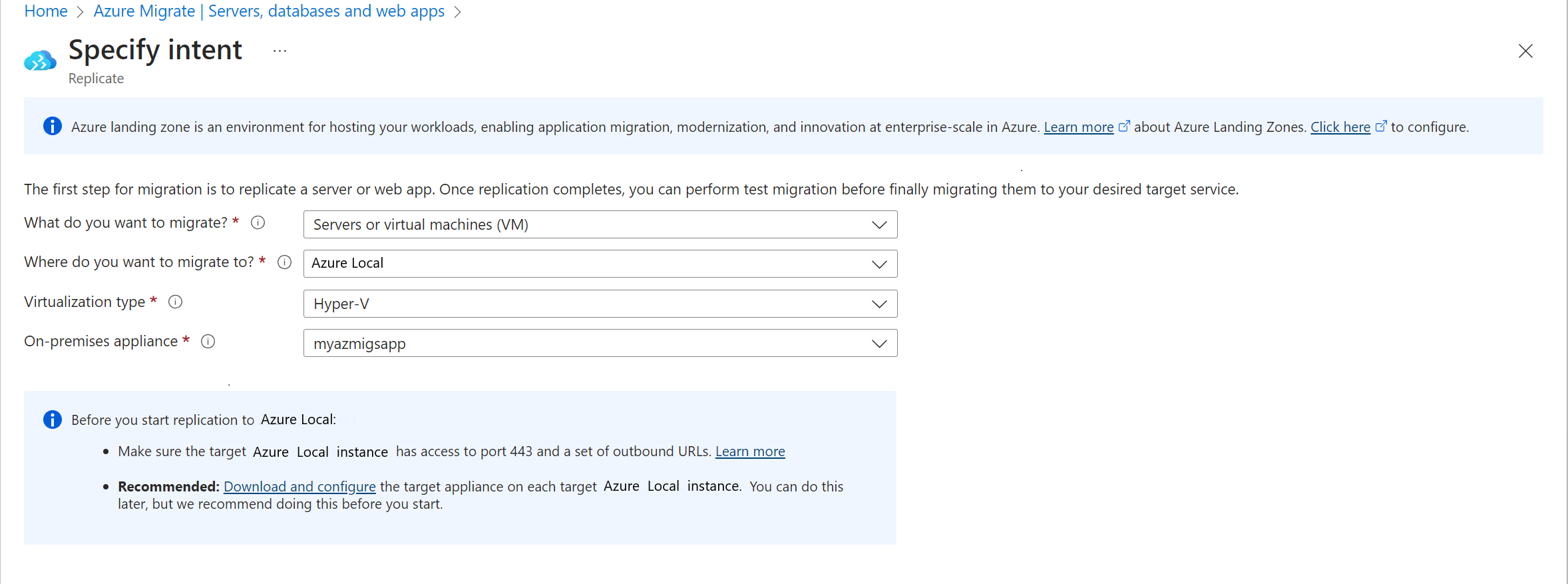This screenshot has height=584, width=1568.
Task: Click info icon next to Virtualization type
Action: 175,302
